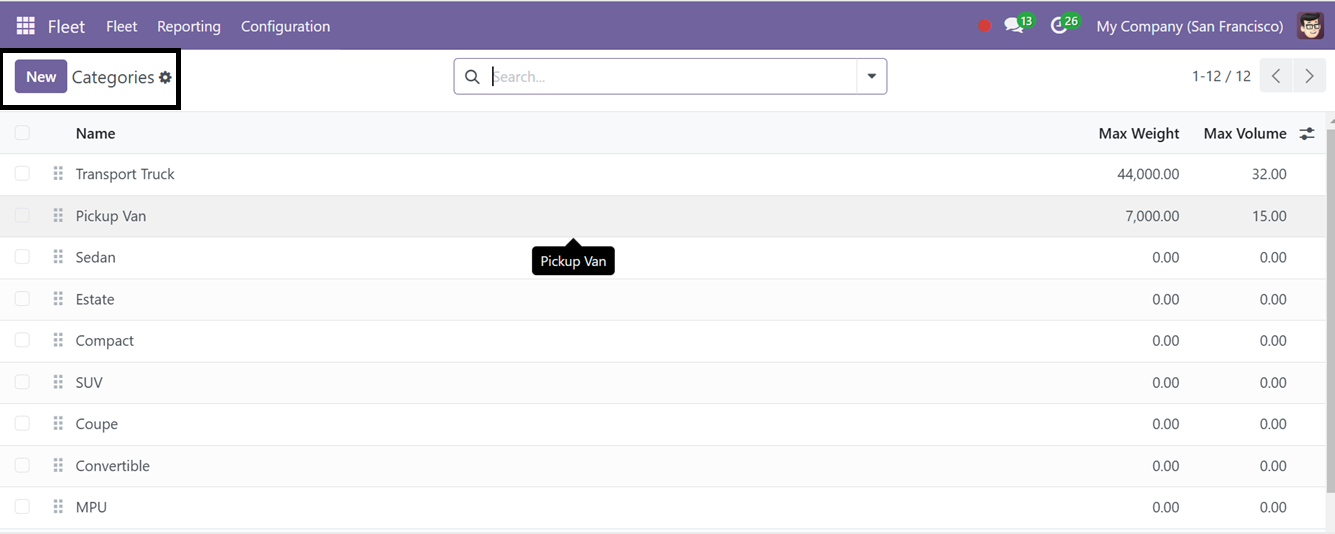Image resolution: width=1335 pixels, height=534 pixels.
Task: Go to the next page arrow
Action: [1309, 76]
